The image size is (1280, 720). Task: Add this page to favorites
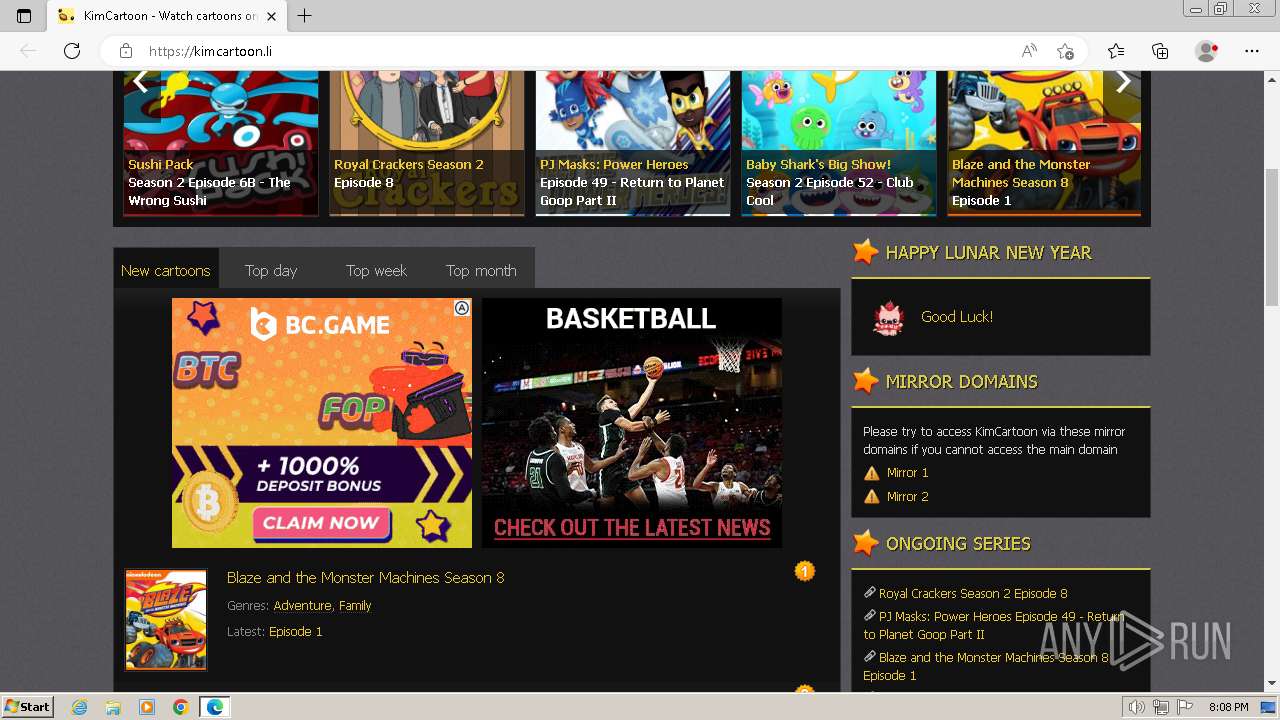point(1066,51)
